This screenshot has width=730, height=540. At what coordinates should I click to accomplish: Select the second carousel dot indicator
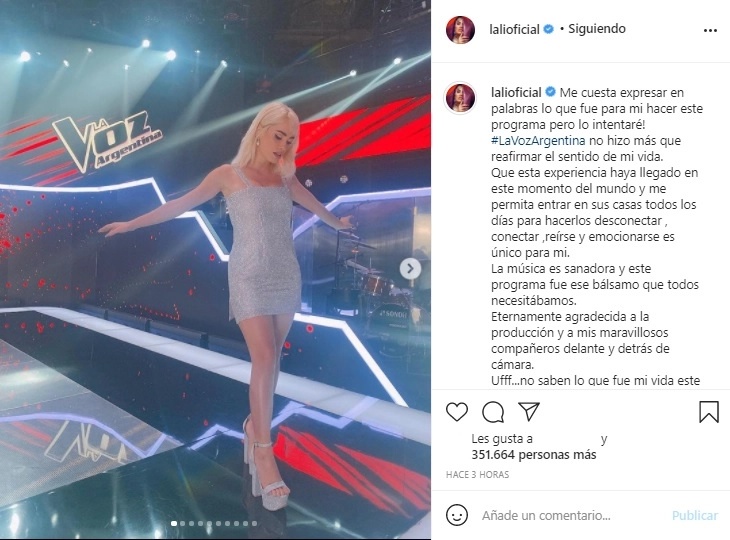[x=182, y=523]
